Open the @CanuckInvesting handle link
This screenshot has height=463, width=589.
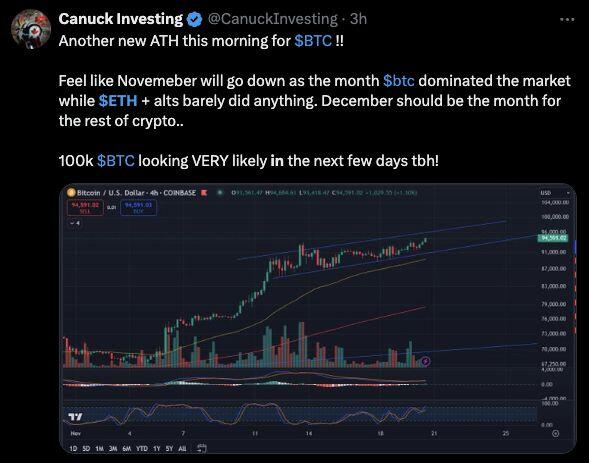tap(272, 19)
